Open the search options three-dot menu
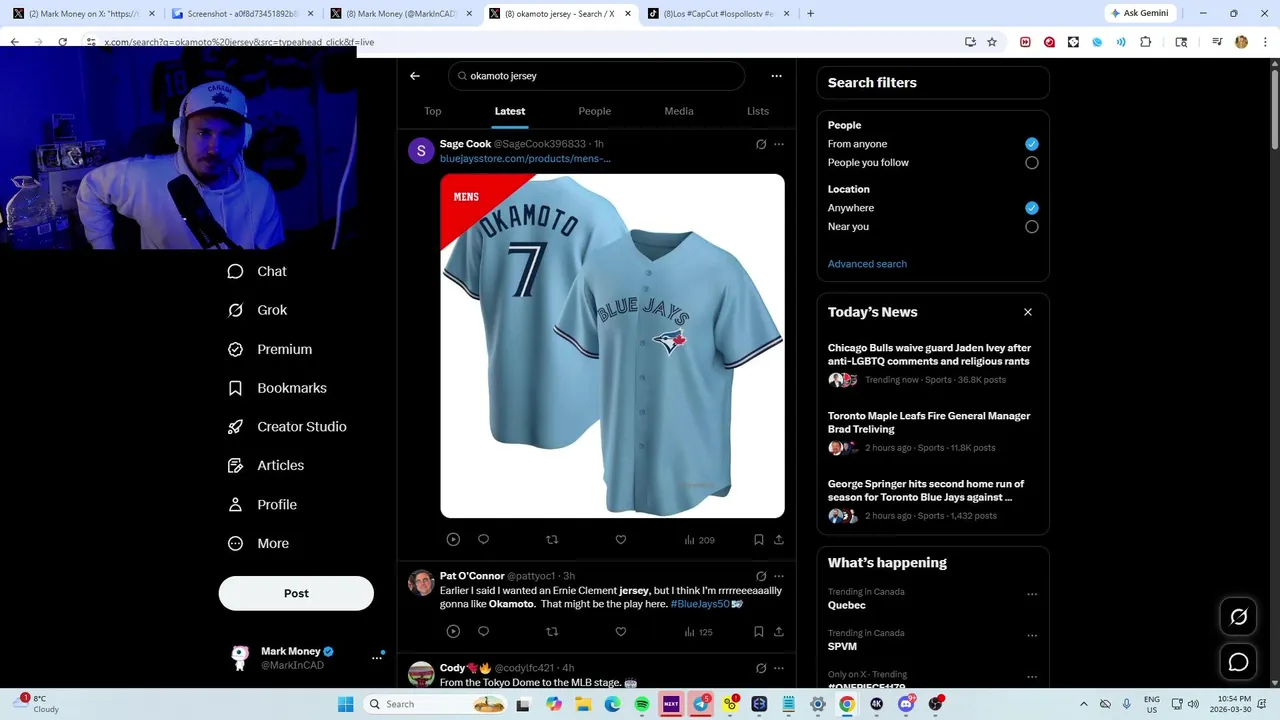The image size is (1280, 720). 776,76
